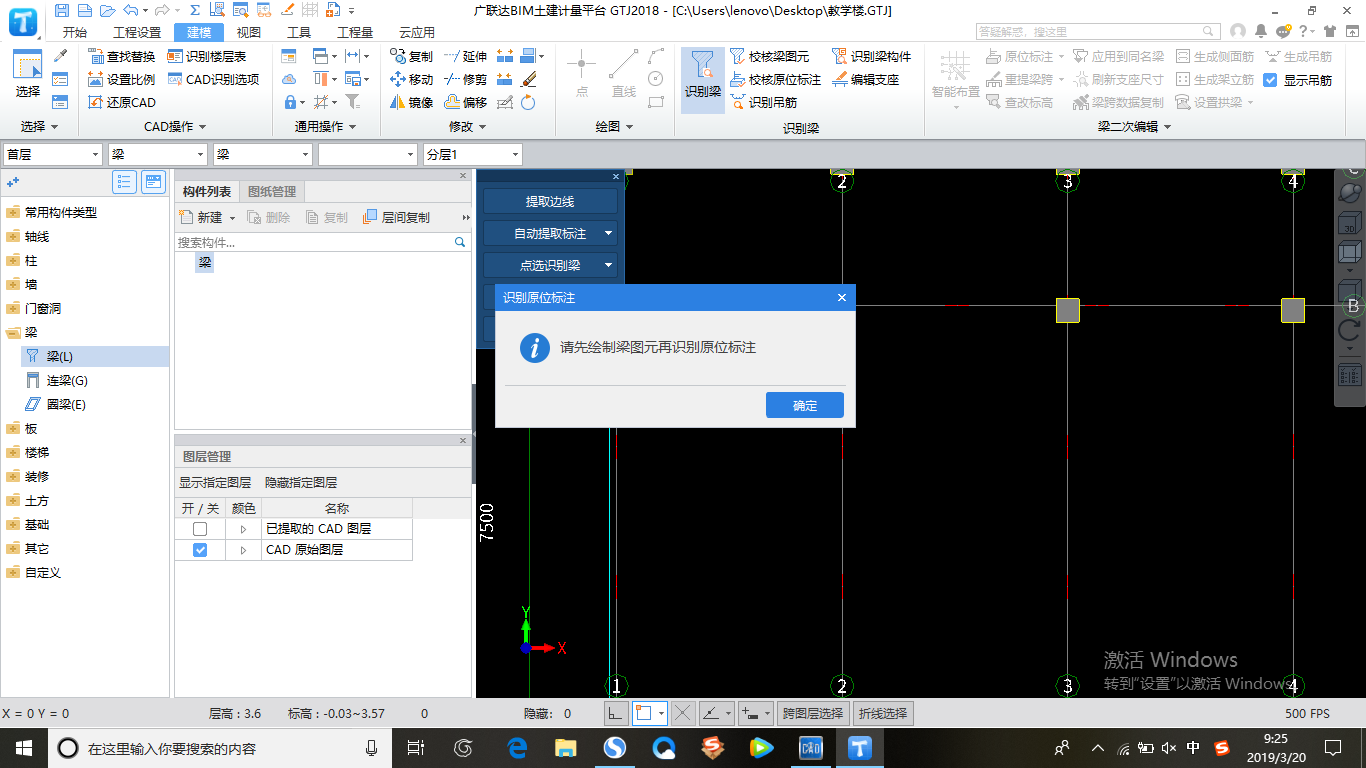Click the 层间复制 button
Viewport: 1366px width, 768px height.
[396, 217]
